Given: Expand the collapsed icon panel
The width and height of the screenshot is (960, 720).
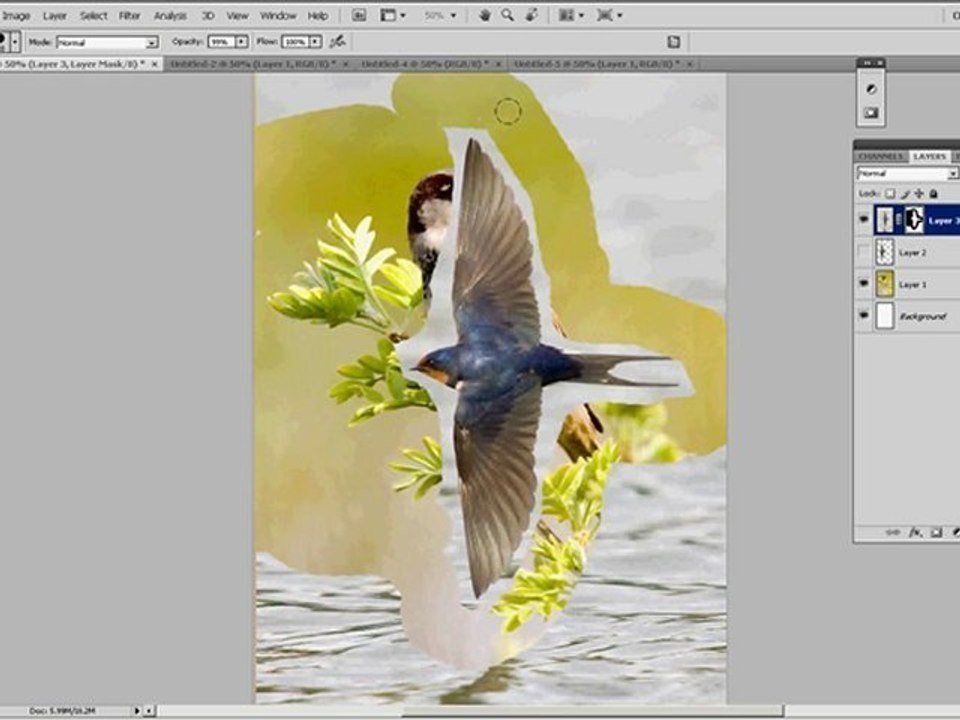Looking at the screenshot, I should [x=866, y=62].
